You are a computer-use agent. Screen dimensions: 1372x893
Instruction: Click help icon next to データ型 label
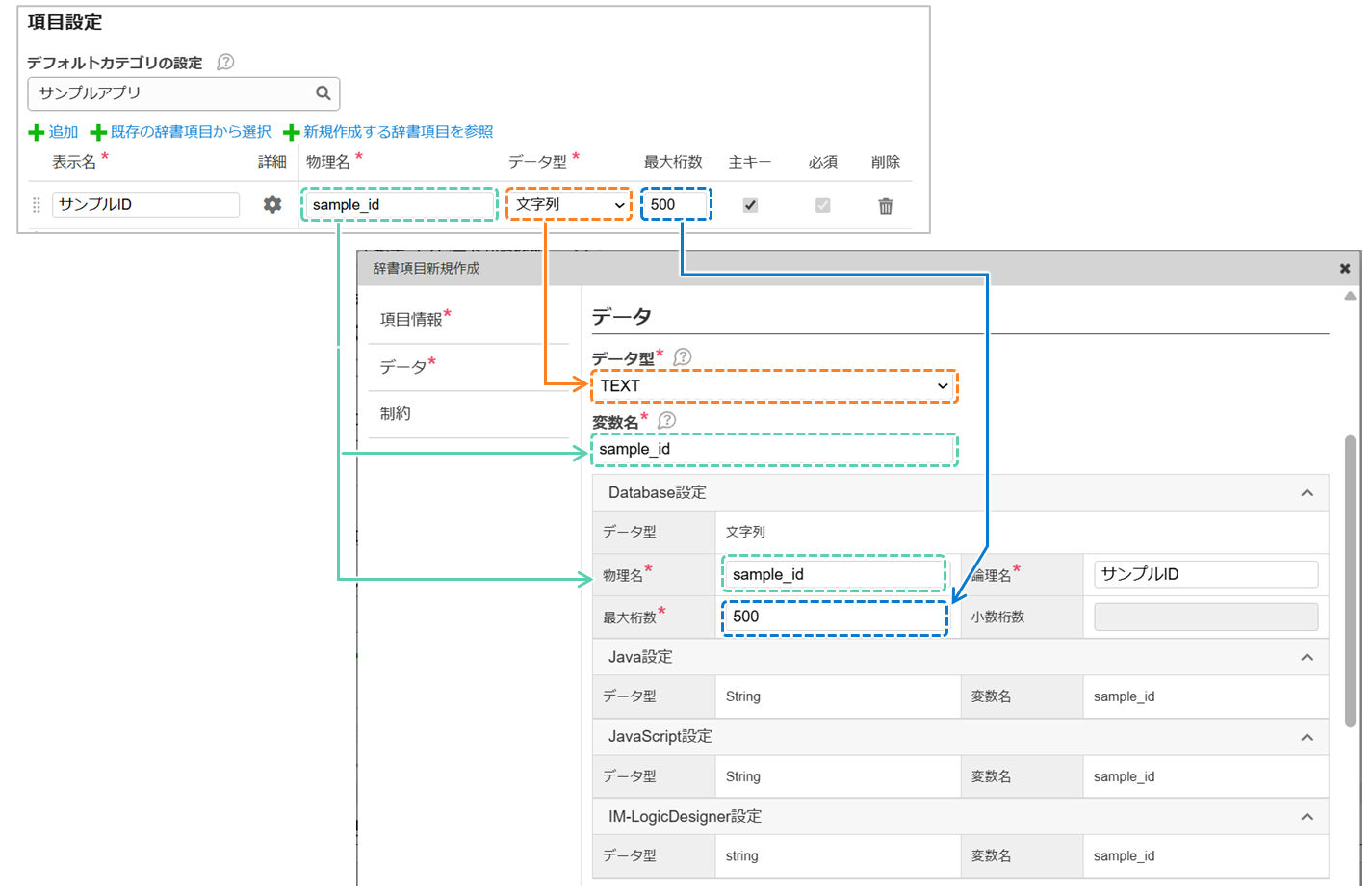pyautogui.click(x=683, y=357)
